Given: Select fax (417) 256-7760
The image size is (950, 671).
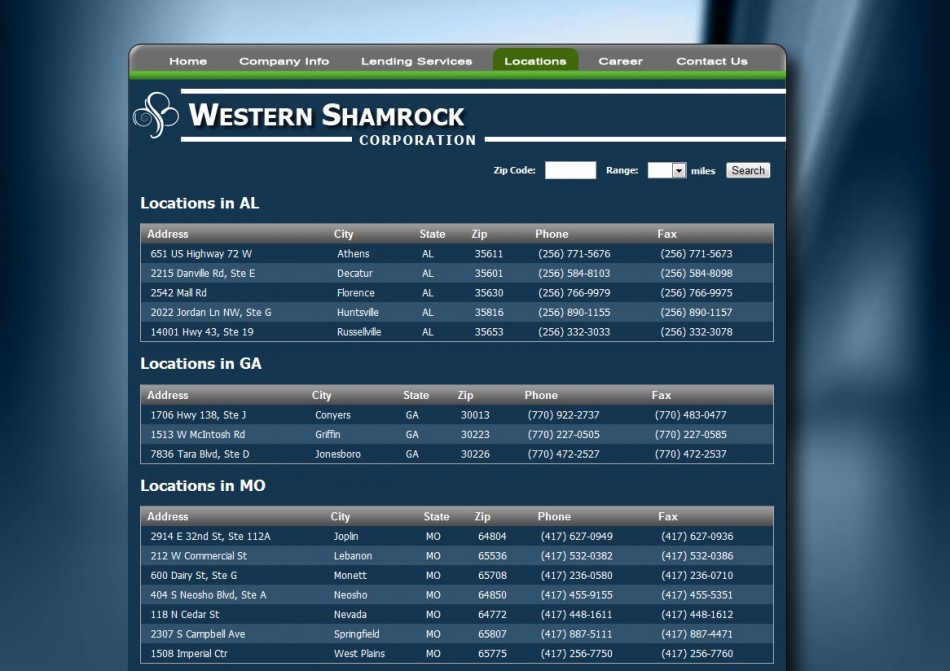Looking at the screenshot, I should (697, 653).
